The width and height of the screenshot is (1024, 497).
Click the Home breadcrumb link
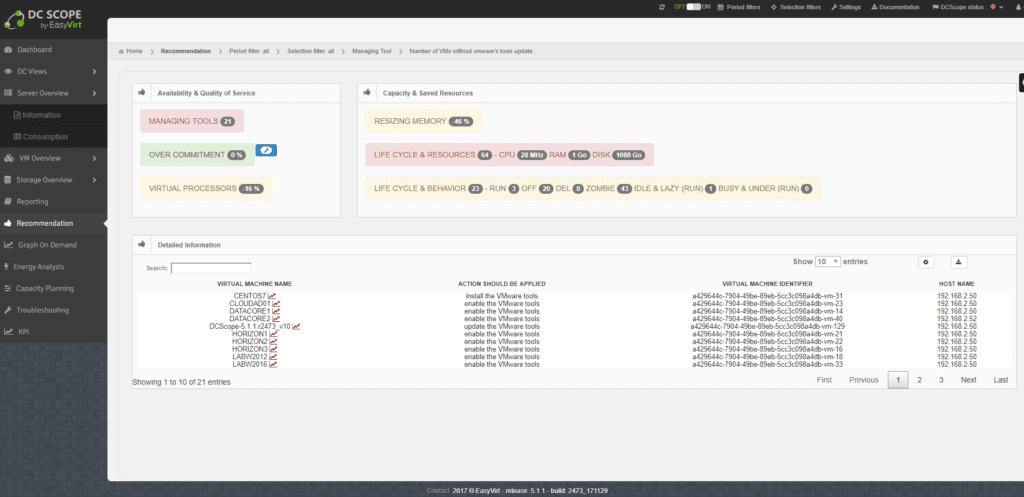(x=131, y=51)
